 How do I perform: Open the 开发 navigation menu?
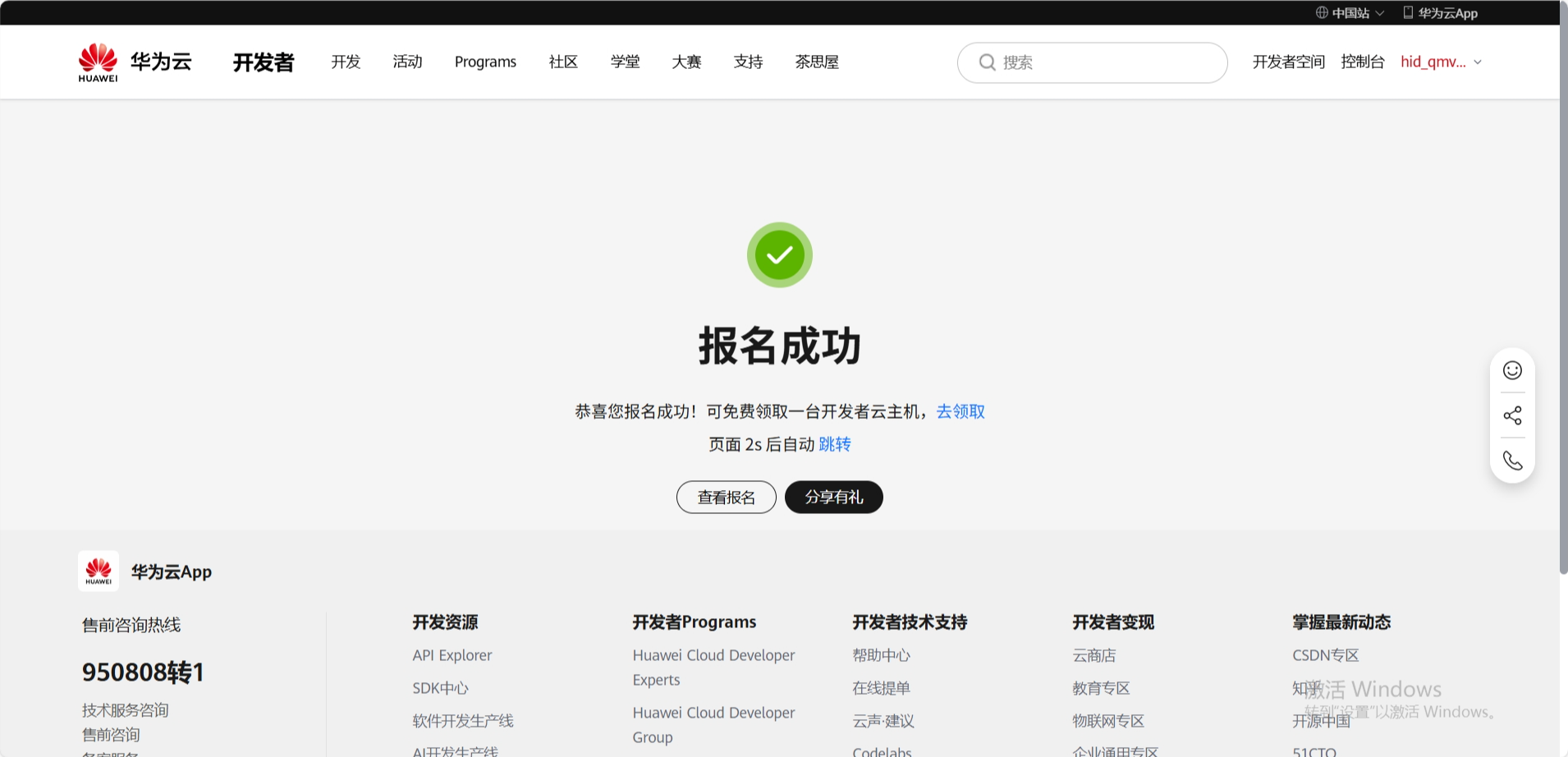(346, 62)
